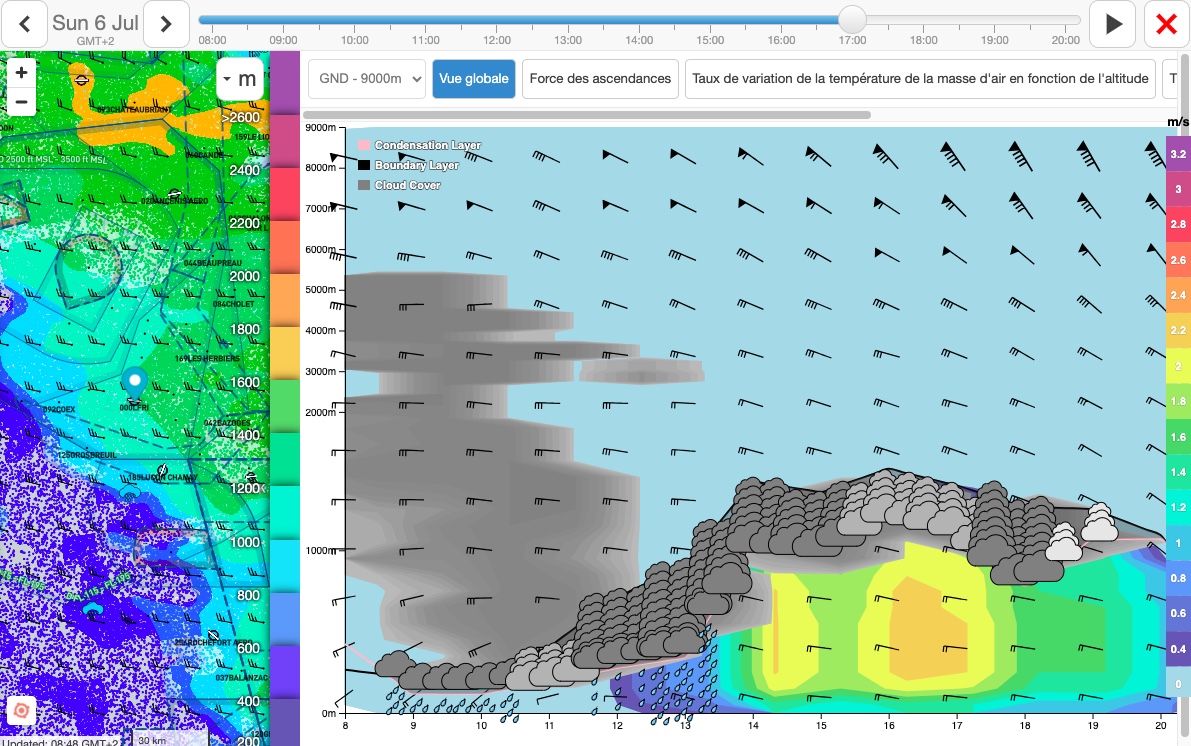Select the Vue globale tab
The image size is (1191, 746).
point(474,79)
